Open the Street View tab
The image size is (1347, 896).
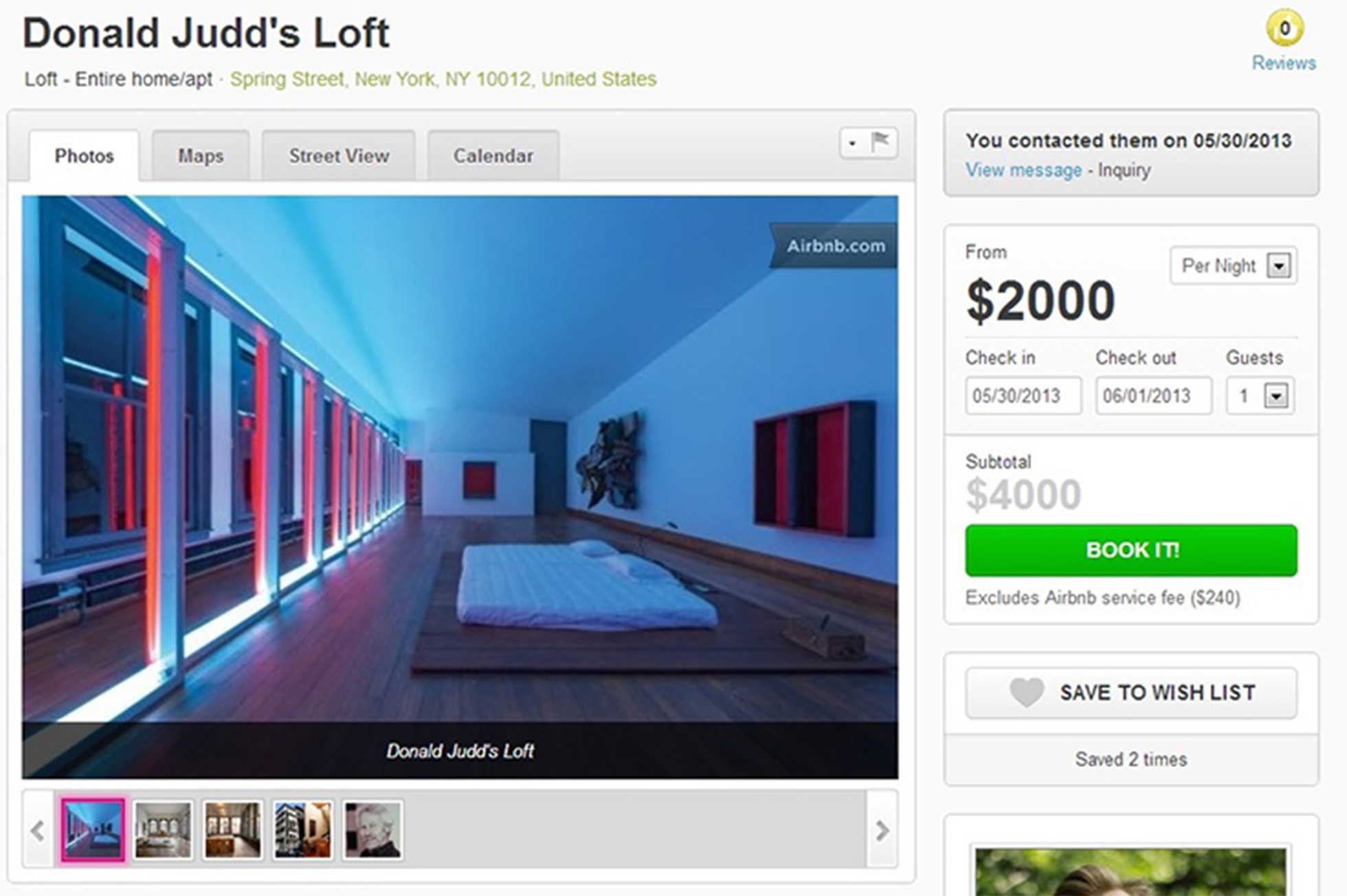click(339, 156)
